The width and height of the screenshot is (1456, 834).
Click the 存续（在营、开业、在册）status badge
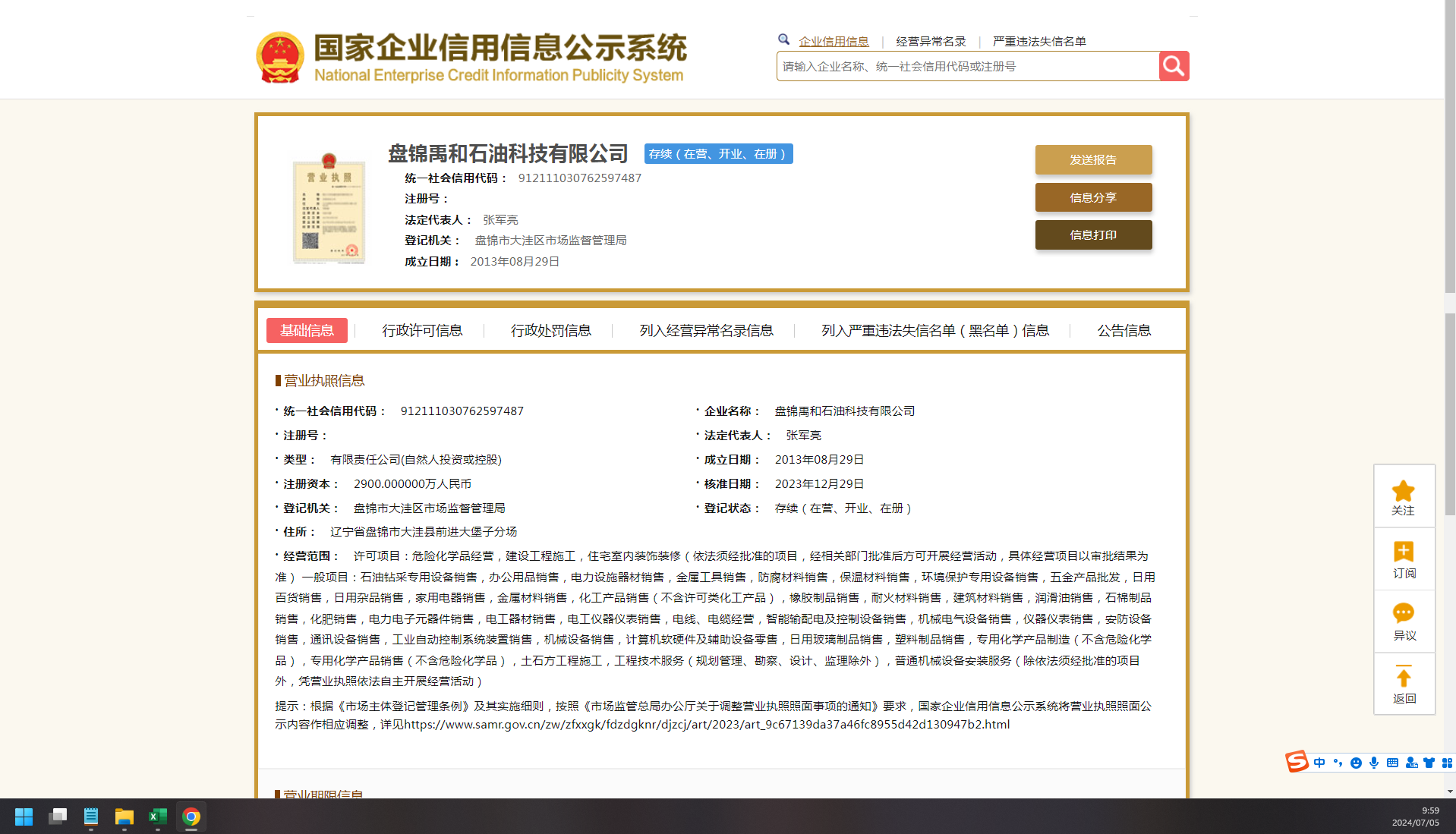point(718,153)
